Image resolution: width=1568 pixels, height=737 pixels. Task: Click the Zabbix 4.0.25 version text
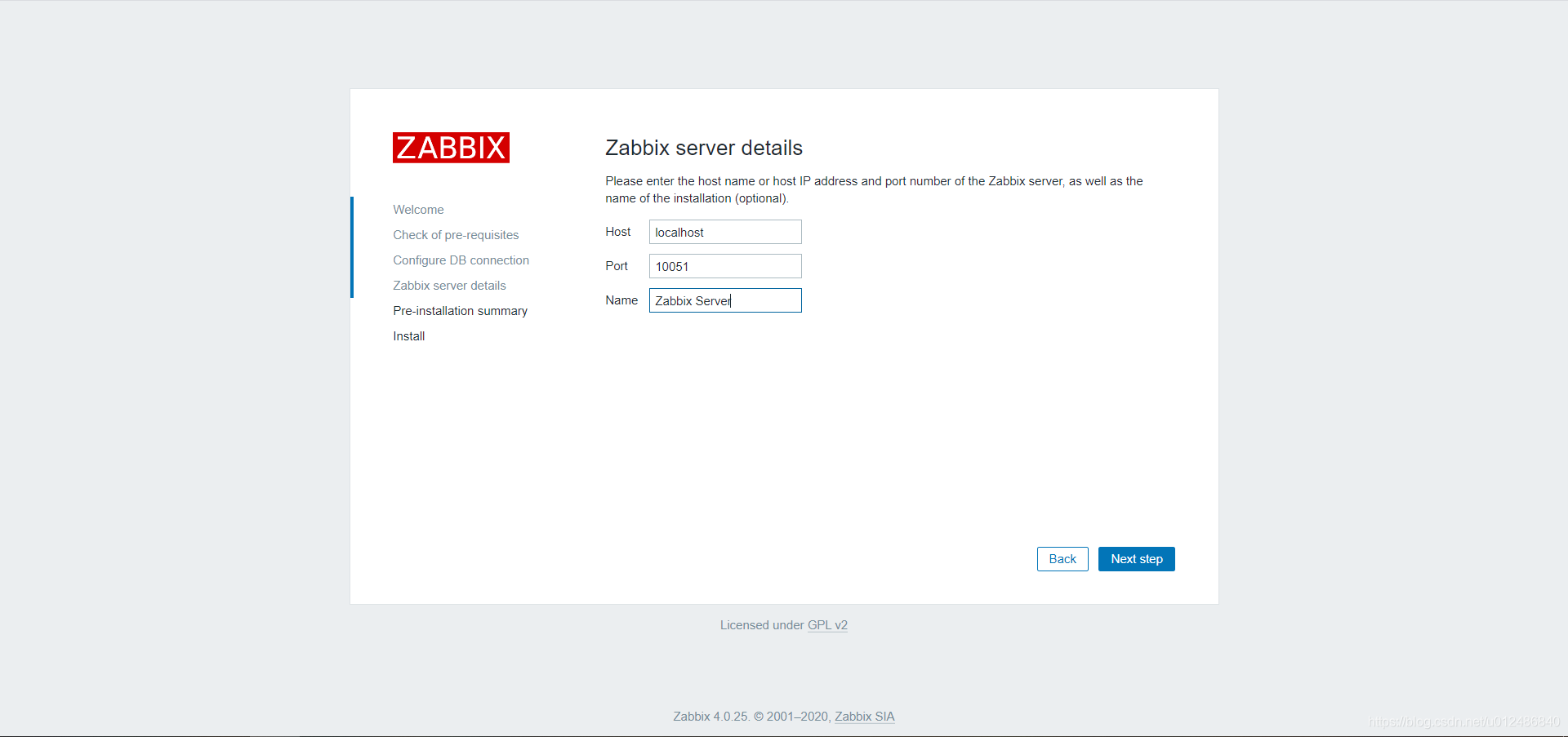(710, 717)
